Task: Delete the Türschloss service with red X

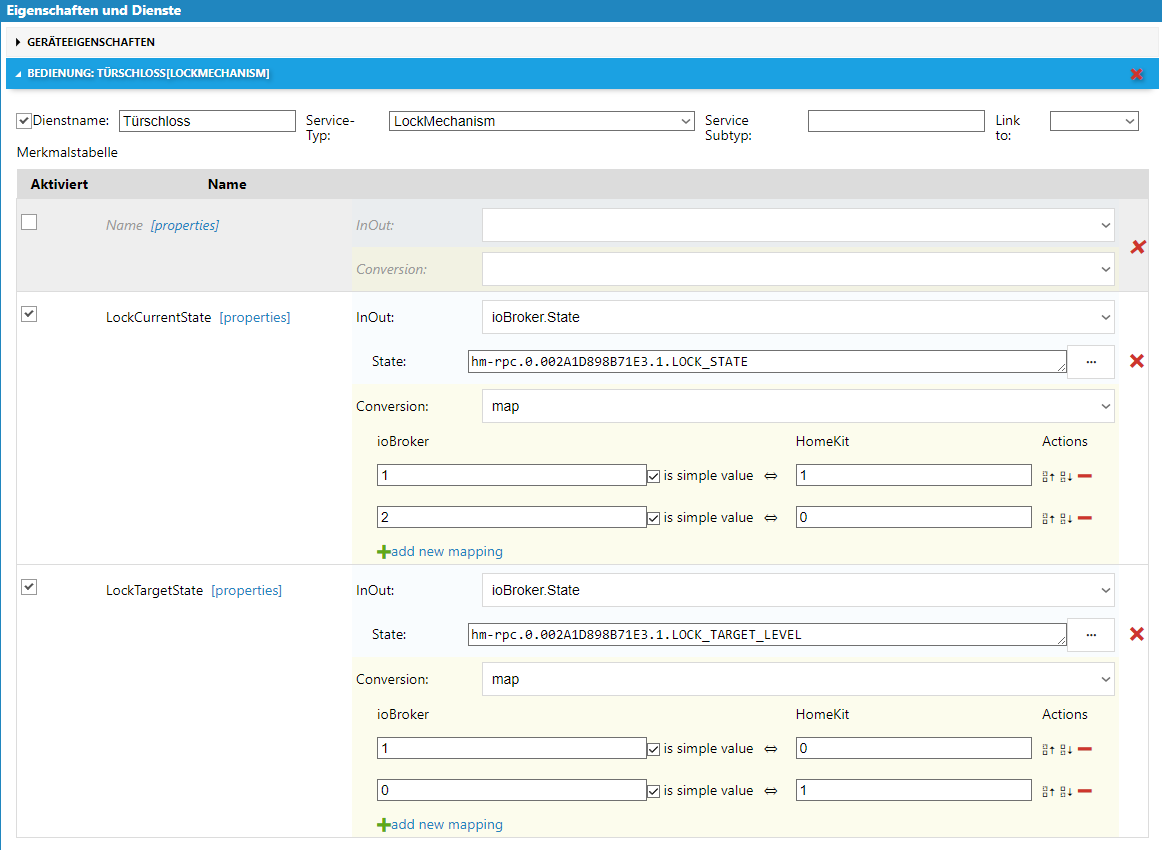Action: 1136,74
